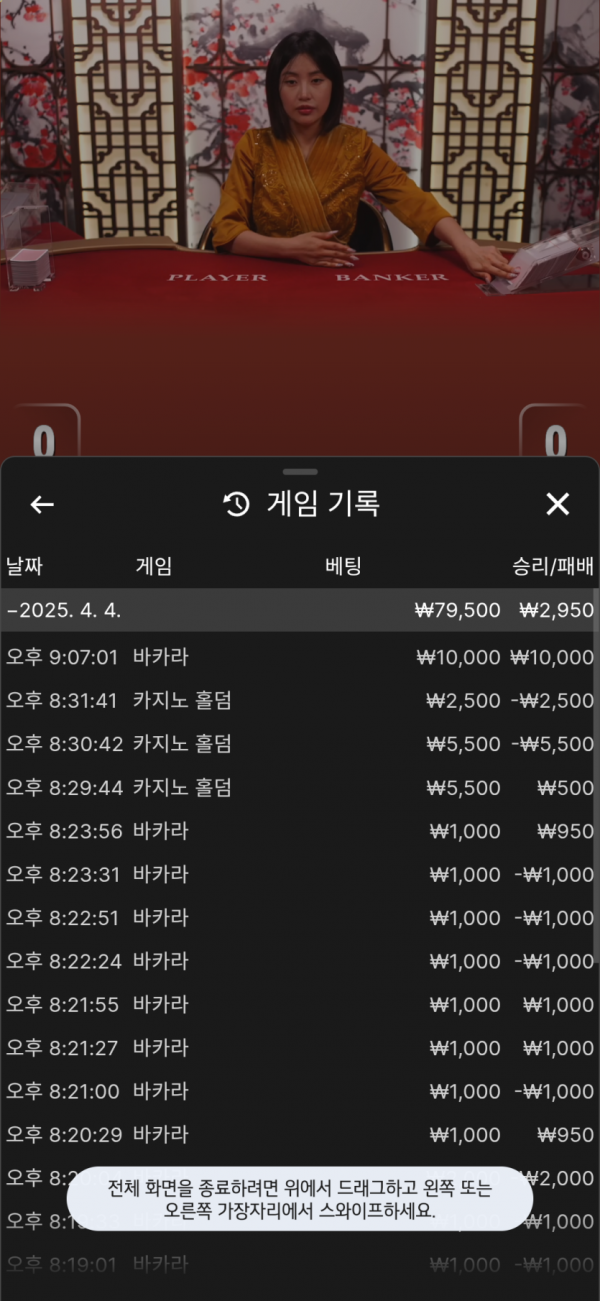The image size is (600, 1301).
Task: Close the game history panel with X
Action: [557, 505]
